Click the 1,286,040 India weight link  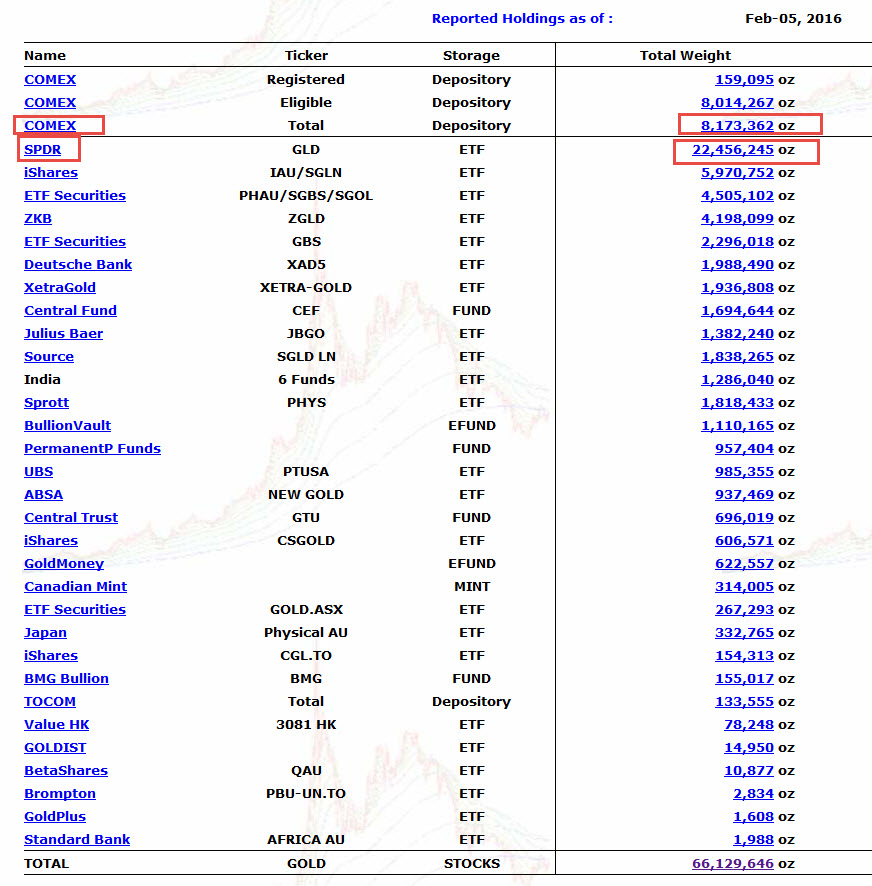point(737,380)
